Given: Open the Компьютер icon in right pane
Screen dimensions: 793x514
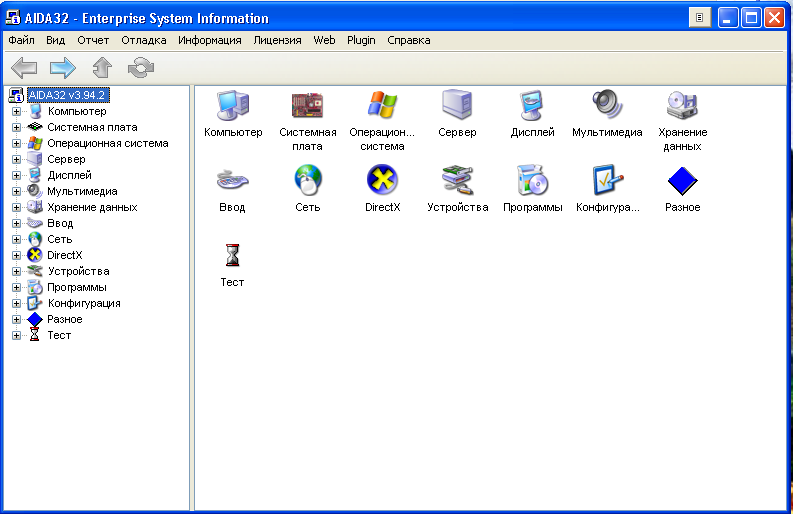Looking at the screenshot, I should click(233, 105).
